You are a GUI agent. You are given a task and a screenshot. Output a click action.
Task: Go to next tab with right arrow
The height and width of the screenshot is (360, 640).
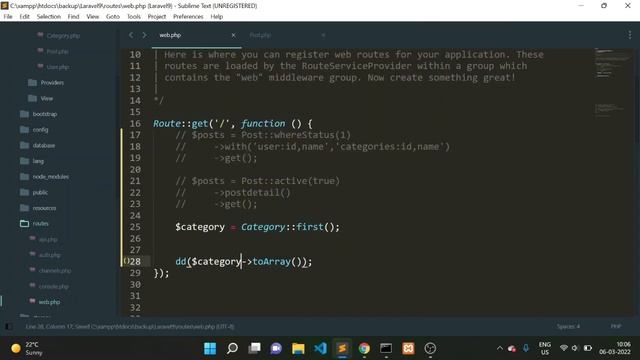pyautogui.click(x=144, y=35)
